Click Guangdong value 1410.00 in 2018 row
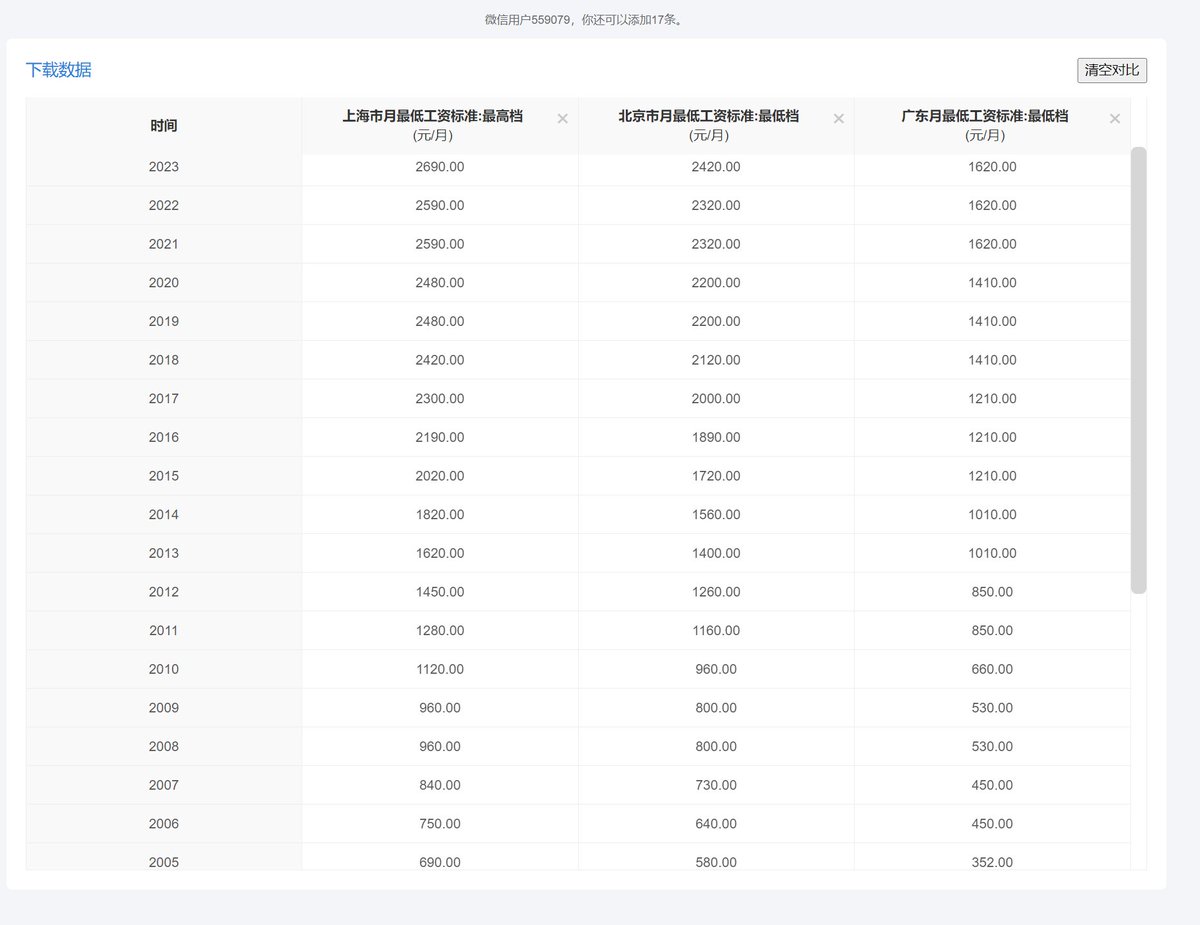This screenshot has width=1200, height=925. point(992,360)
